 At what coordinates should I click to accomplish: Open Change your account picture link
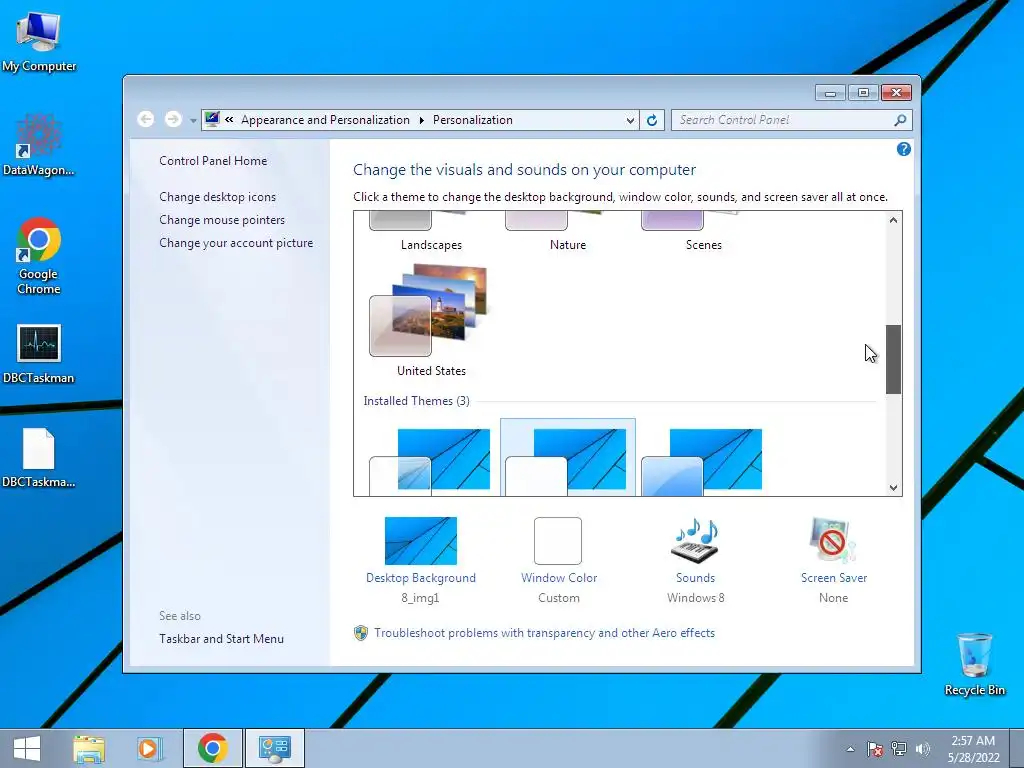click(x=236, y=242)
